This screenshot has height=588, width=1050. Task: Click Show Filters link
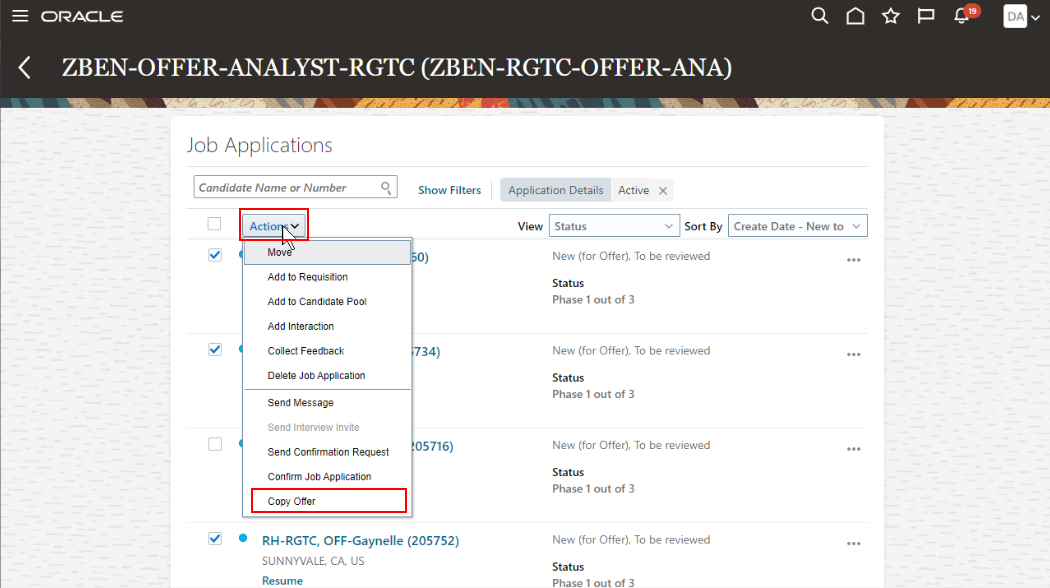449,190
